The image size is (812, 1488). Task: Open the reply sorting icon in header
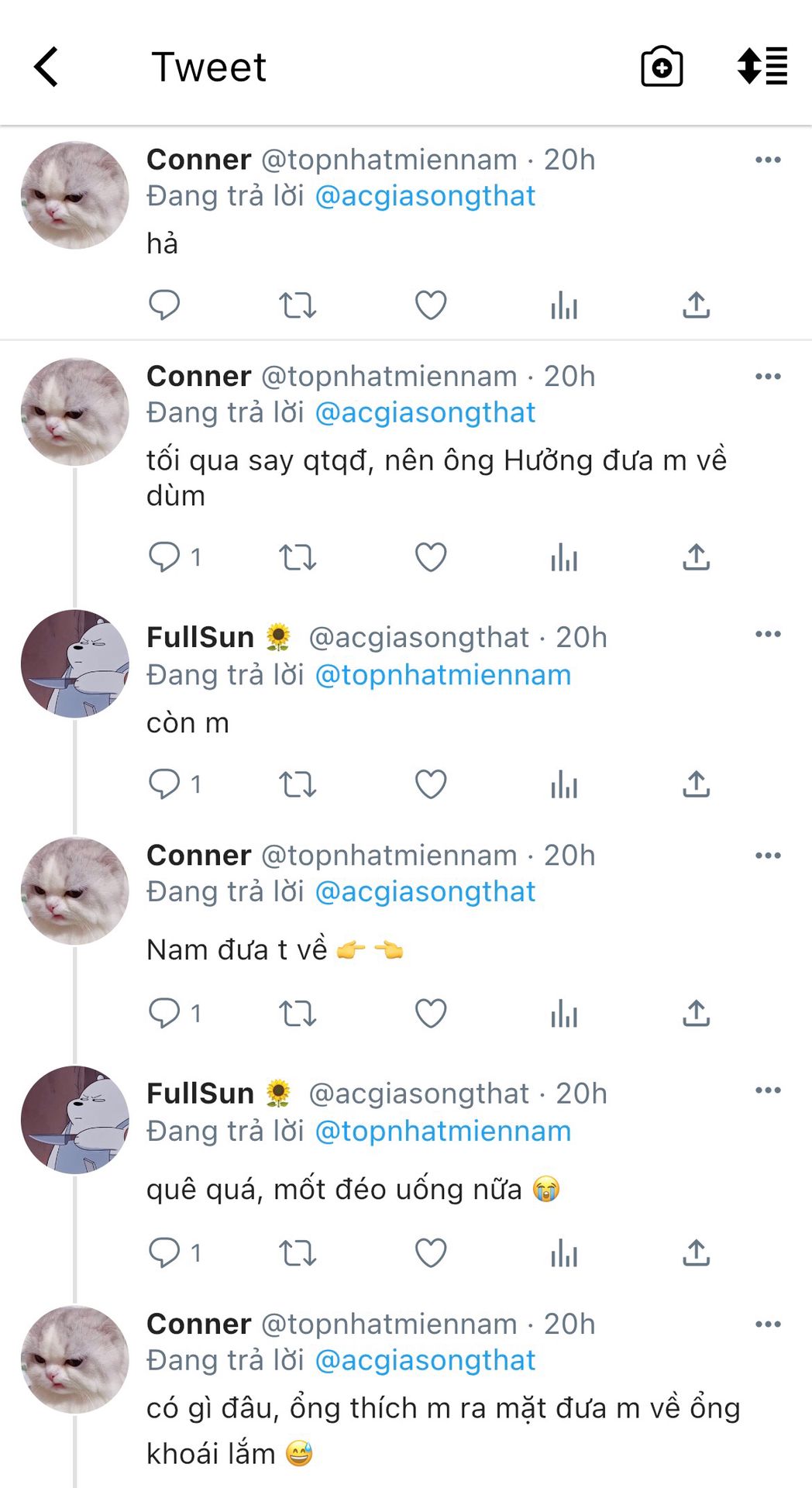click(762, 67)
